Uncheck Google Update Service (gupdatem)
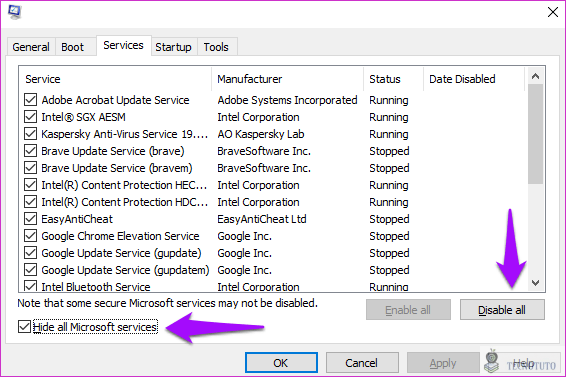The width and height of the screenshot is (566, 377). coord(30,269)
